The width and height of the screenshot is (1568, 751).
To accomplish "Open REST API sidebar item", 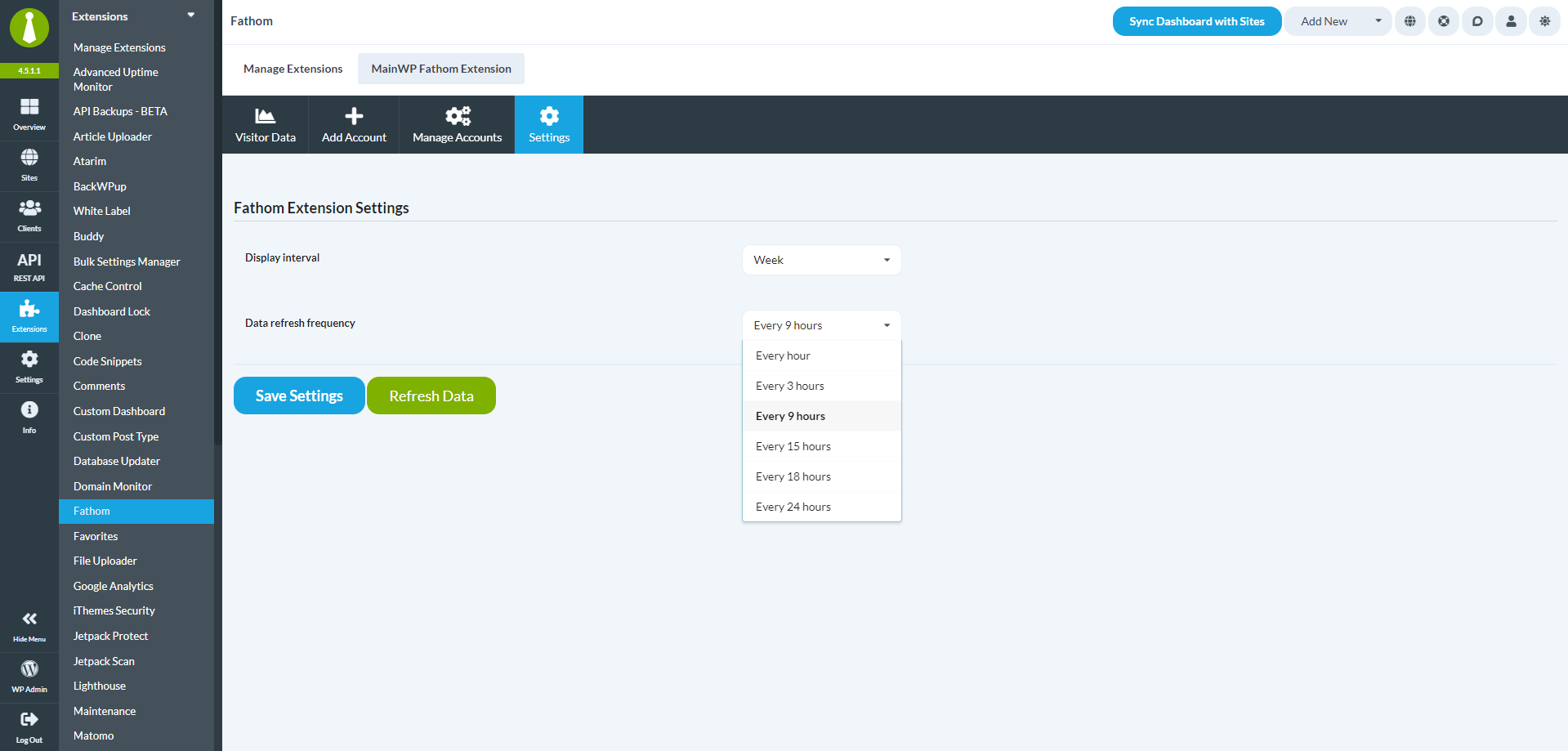I will point(29,266).
